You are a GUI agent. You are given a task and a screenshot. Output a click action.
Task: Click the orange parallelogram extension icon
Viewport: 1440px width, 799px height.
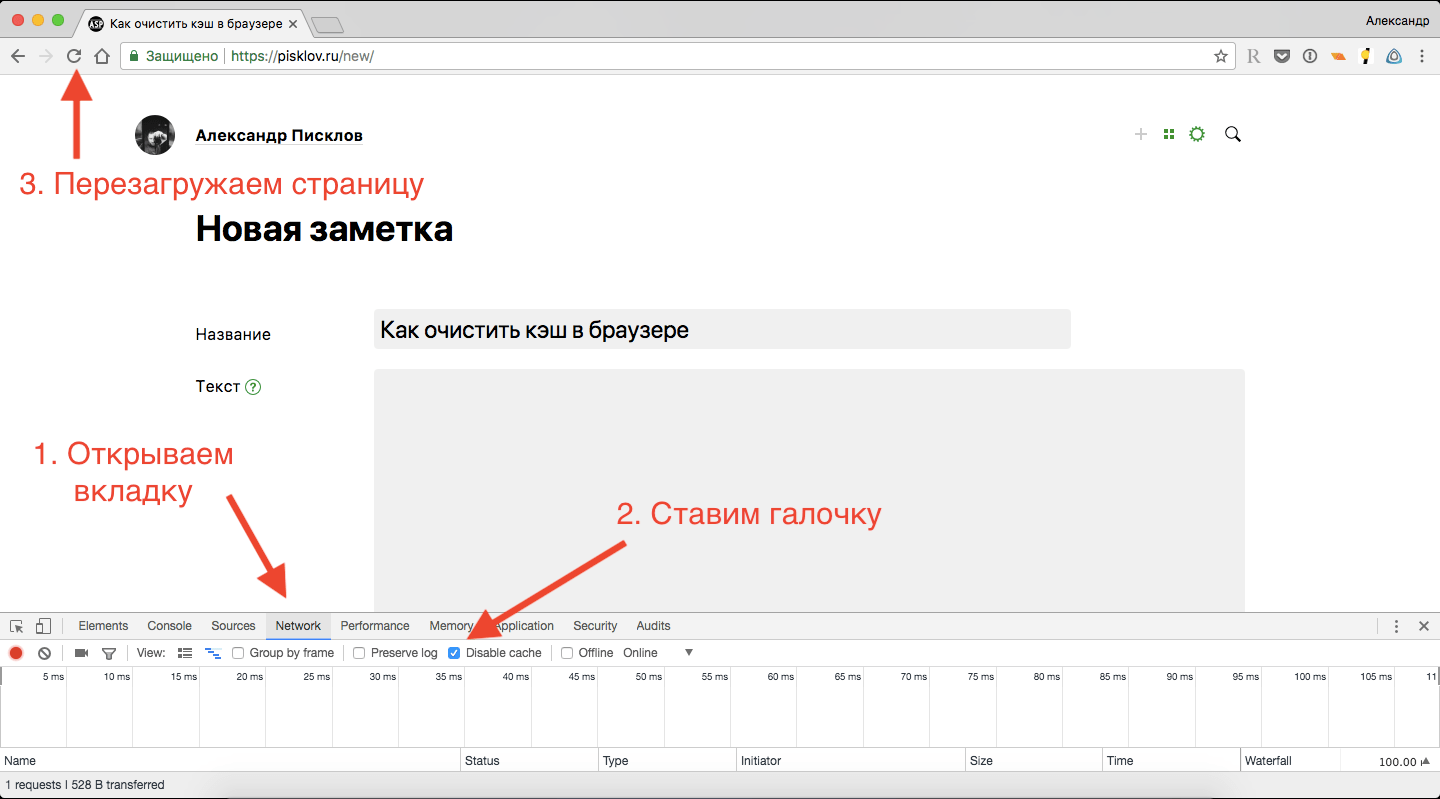pos(1338,57)
